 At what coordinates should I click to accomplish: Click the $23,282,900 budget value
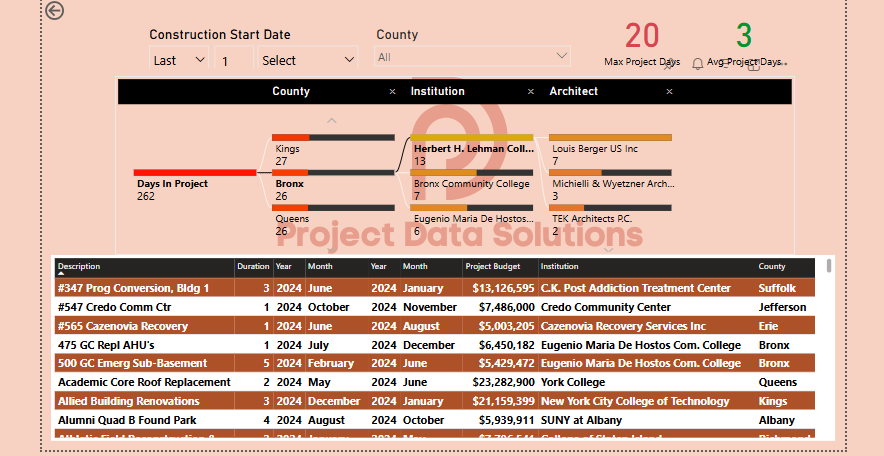click(x=503, y=382)
